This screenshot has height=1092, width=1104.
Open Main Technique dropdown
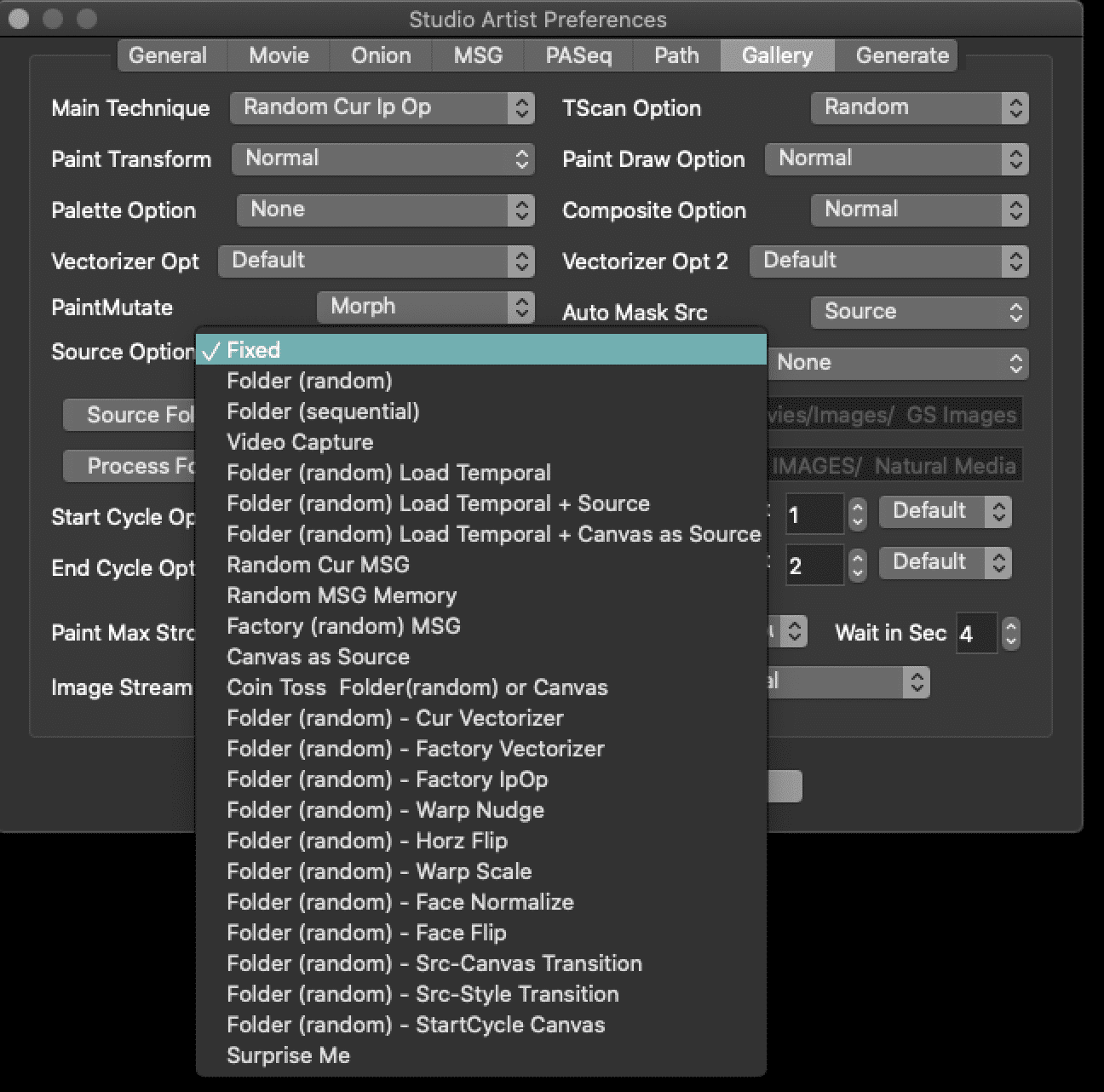382,107
